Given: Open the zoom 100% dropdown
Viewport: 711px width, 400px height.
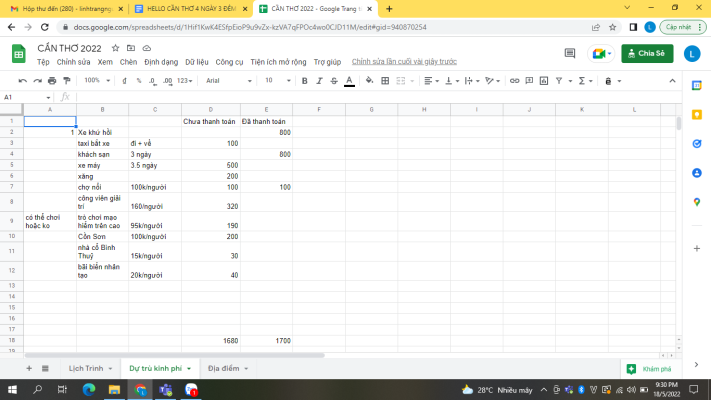Looking at the screenshot, I should tap(96, 80).
